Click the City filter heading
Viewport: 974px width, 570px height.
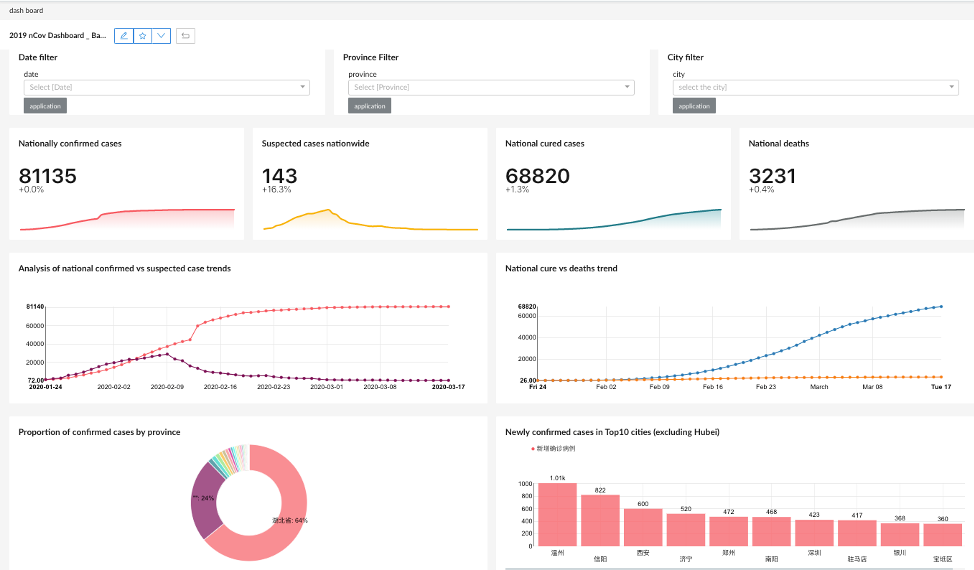click(685, 57)
